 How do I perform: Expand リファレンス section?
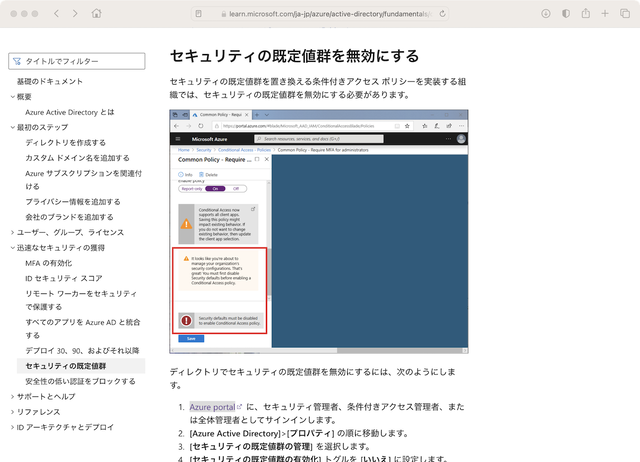pos(13,412)
